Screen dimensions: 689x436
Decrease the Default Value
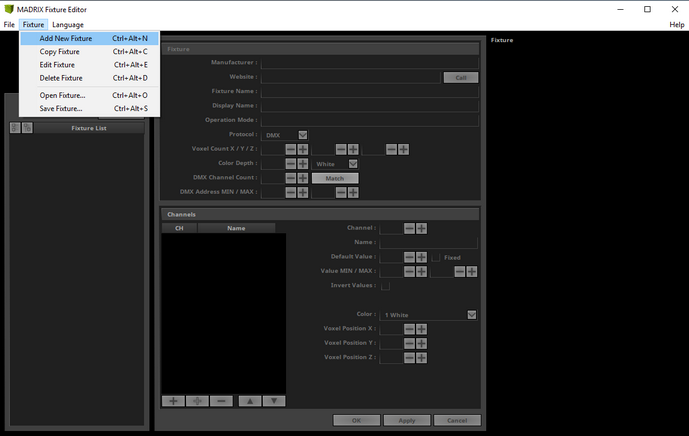(x=409, y=257)
